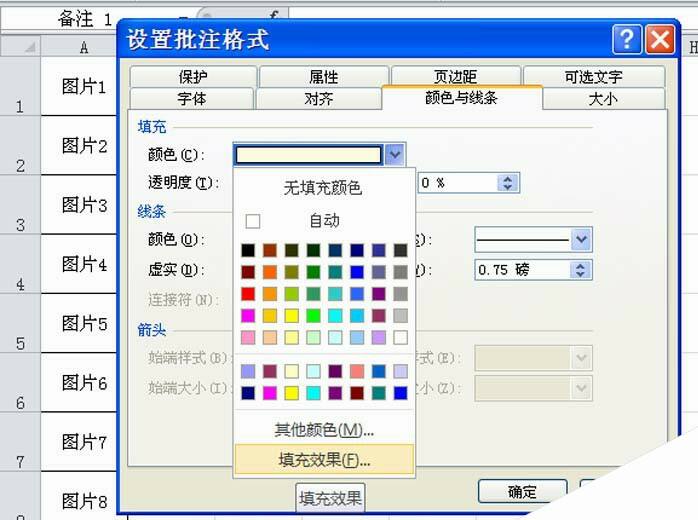Switch to the 字体 tab

(x=191, y=98)
